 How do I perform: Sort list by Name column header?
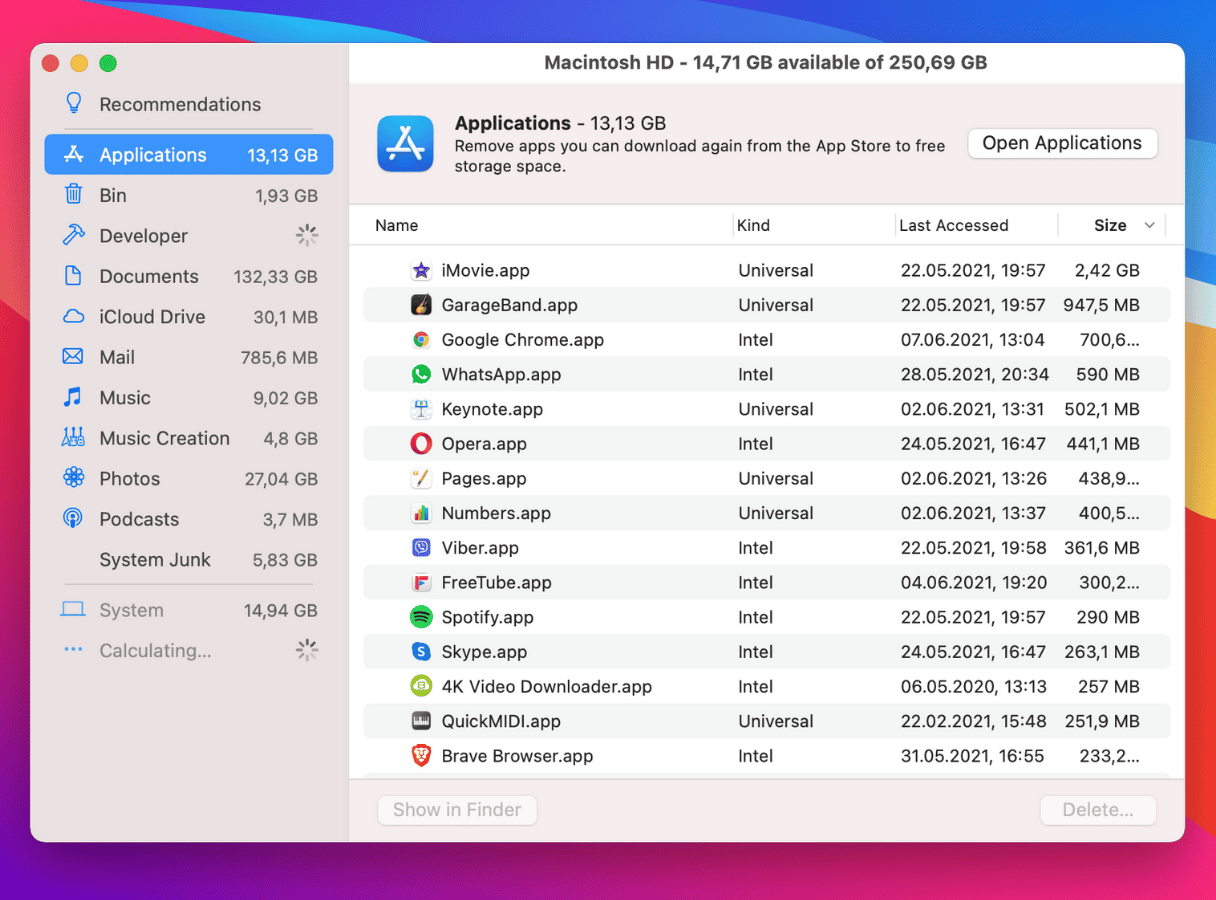(x=397, y=225)
